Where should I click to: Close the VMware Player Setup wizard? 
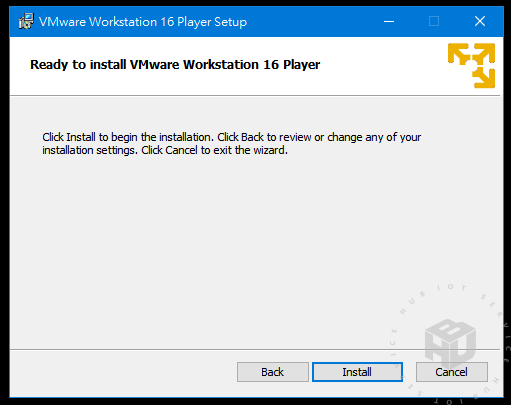coord(480,22)
